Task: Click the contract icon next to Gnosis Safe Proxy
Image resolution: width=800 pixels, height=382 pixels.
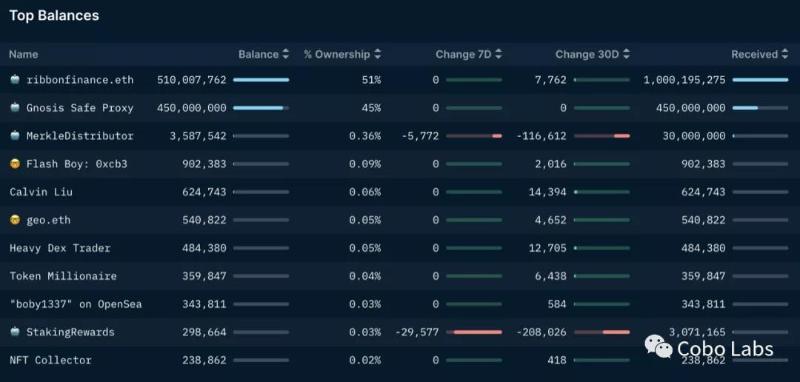Action: click(x=15, y=108)
